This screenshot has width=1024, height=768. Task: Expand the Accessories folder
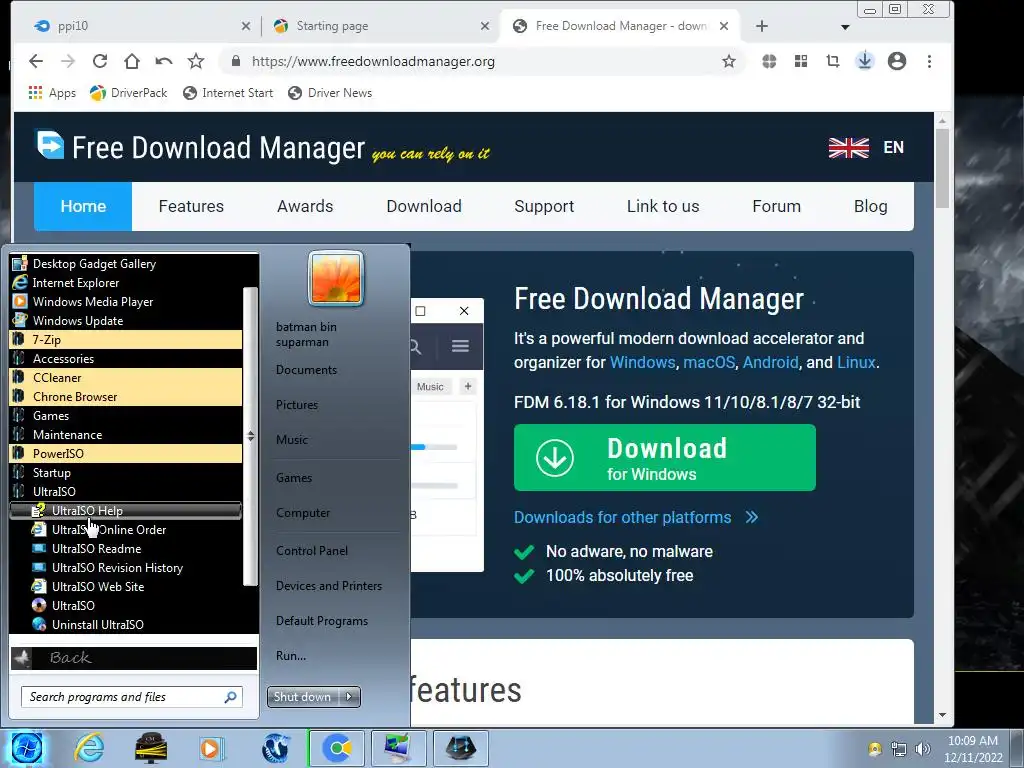[x=125, y=359]
